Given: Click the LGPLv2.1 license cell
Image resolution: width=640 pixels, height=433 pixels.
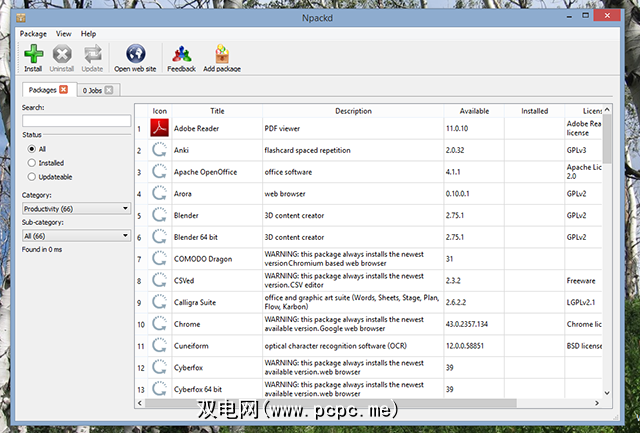Looking at the screenshot, I should (581, 302).
